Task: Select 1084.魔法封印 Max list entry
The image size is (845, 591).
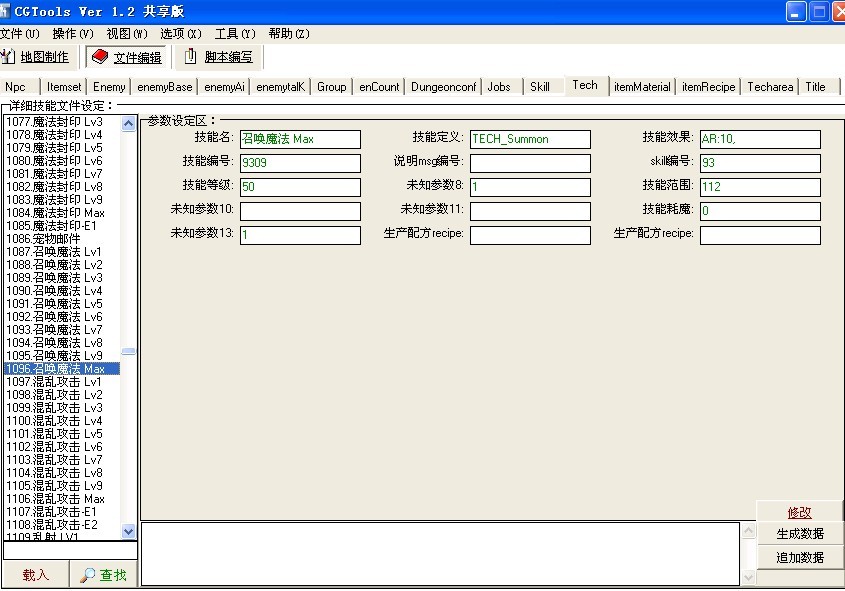Action: click(x=55, y=213)
